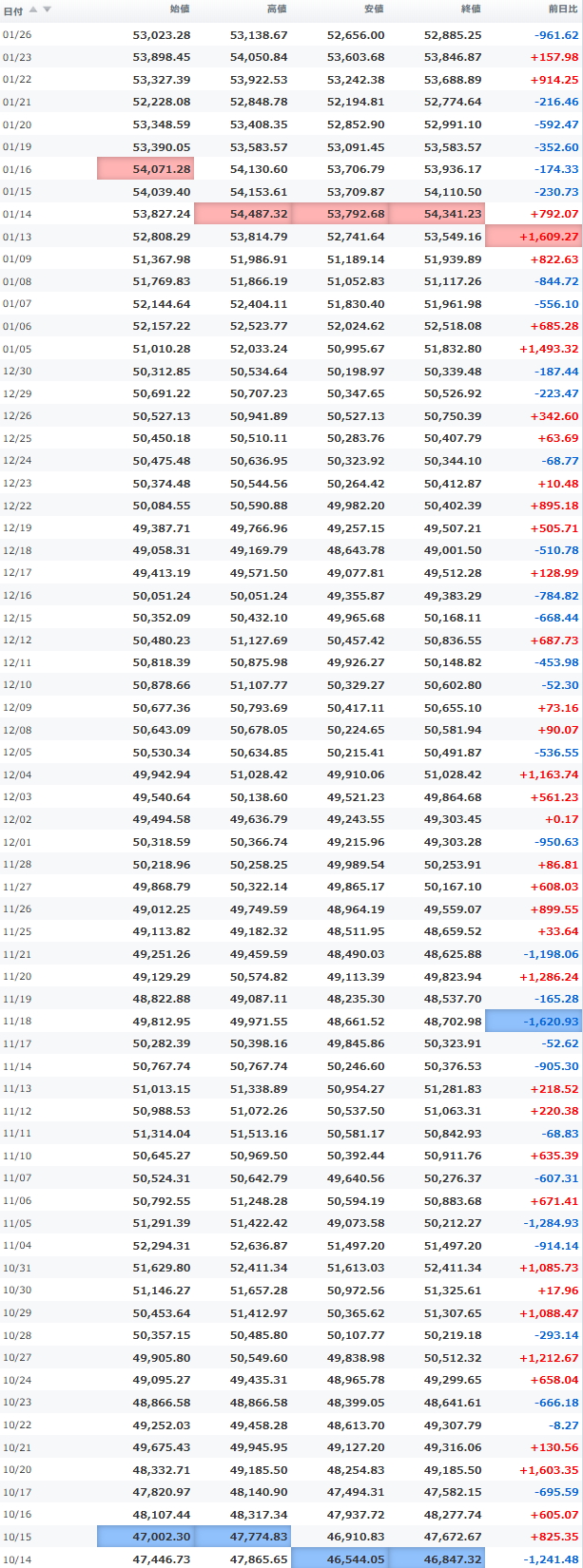Click the change value -784.82

556,596
